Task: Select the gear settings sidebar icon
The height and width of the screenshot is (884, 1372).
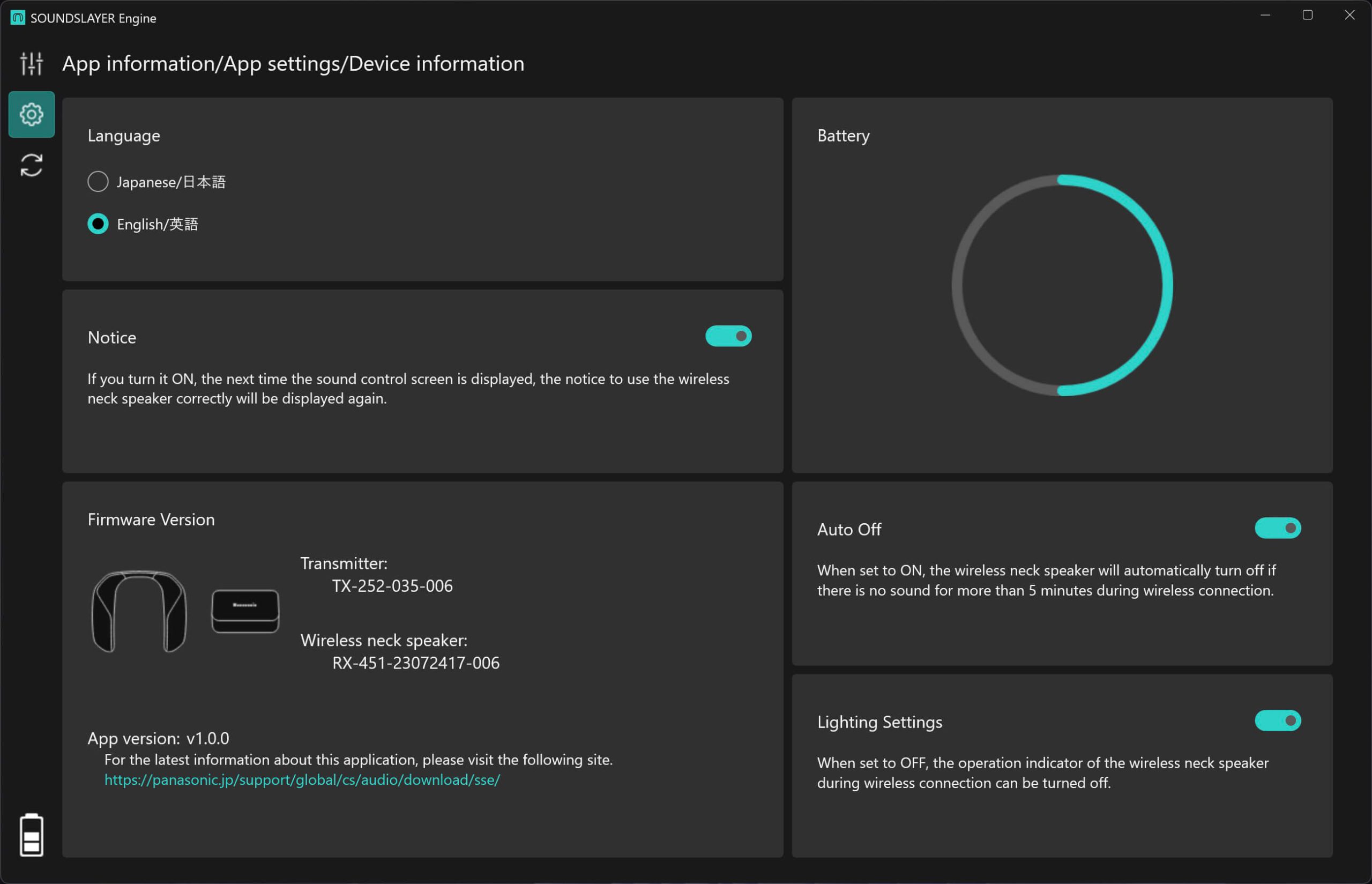Action: (x=31, y=114)
